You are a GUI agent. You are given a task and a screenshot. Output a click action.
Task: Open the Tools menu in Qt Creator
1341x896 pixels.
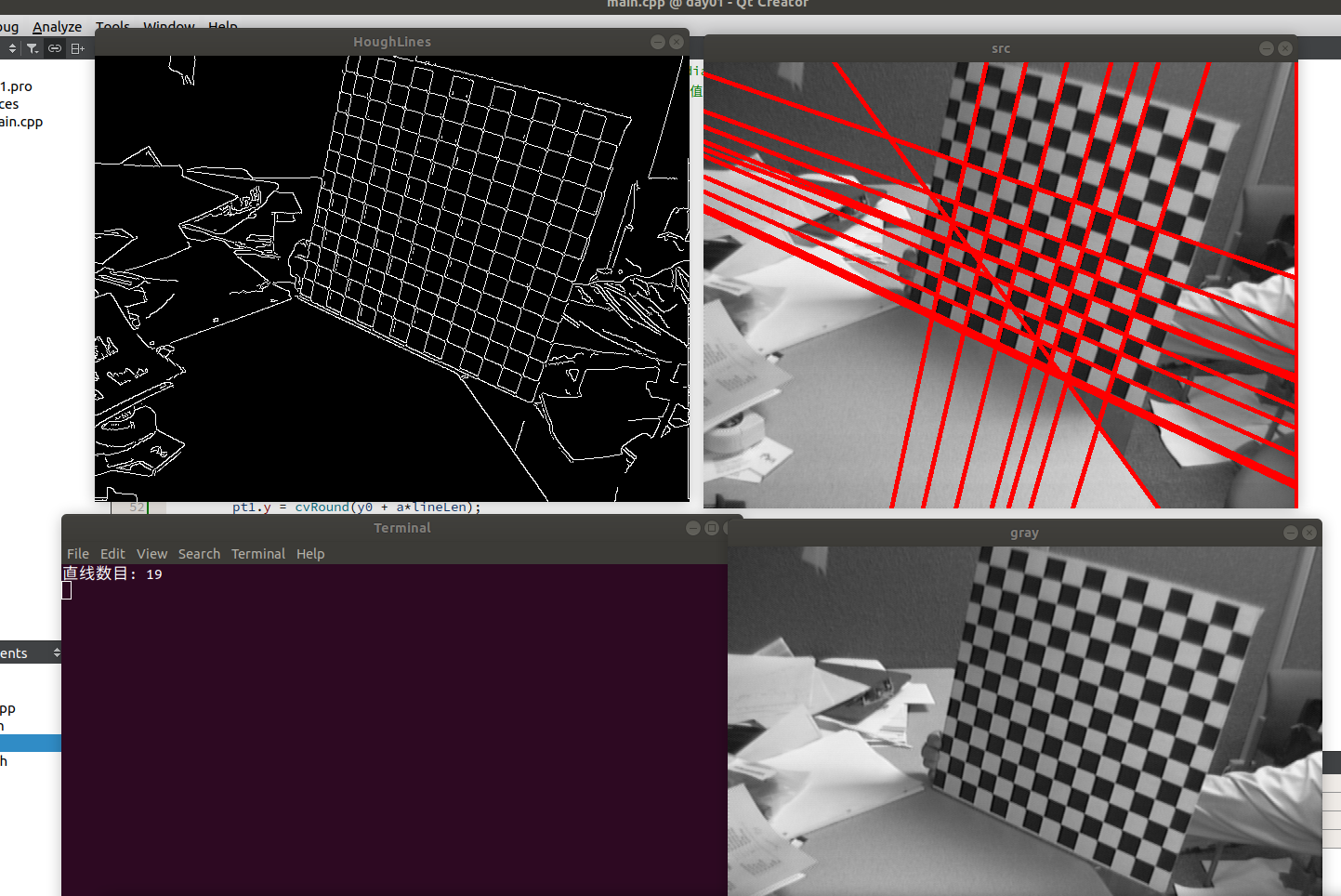click(112, 26)
